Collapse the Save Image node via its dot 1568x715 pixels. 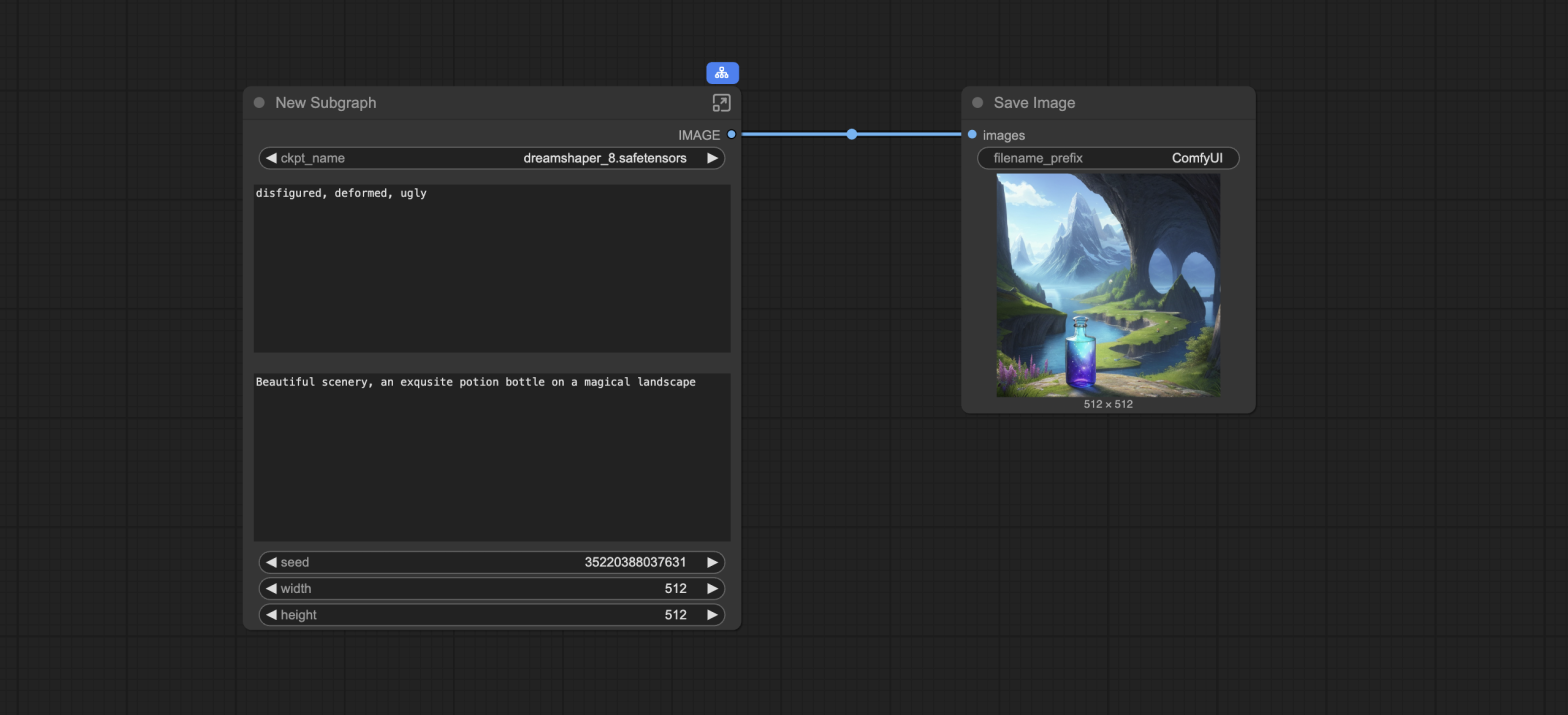coord(977,103)
